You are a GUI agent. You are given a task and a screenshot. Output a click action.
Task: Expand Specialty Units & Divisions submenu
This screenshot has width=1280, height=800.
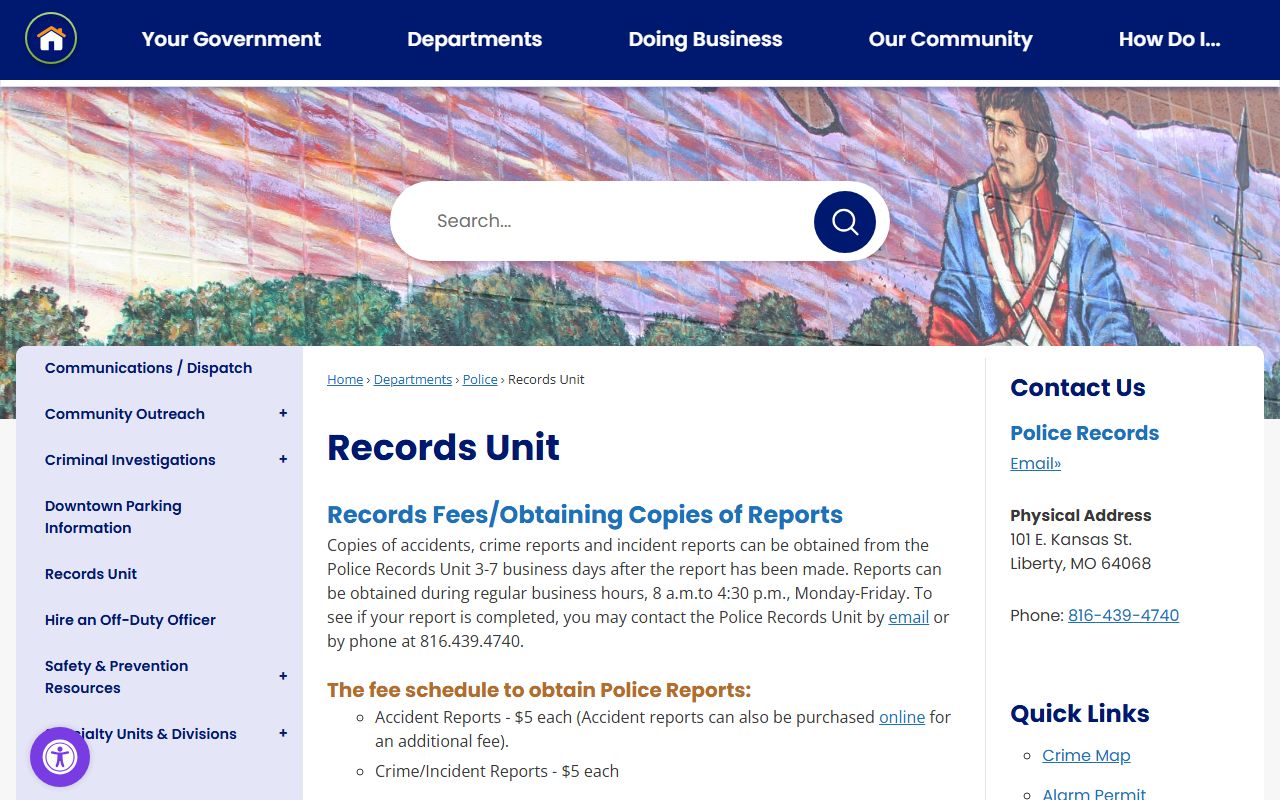pos(283,734)
